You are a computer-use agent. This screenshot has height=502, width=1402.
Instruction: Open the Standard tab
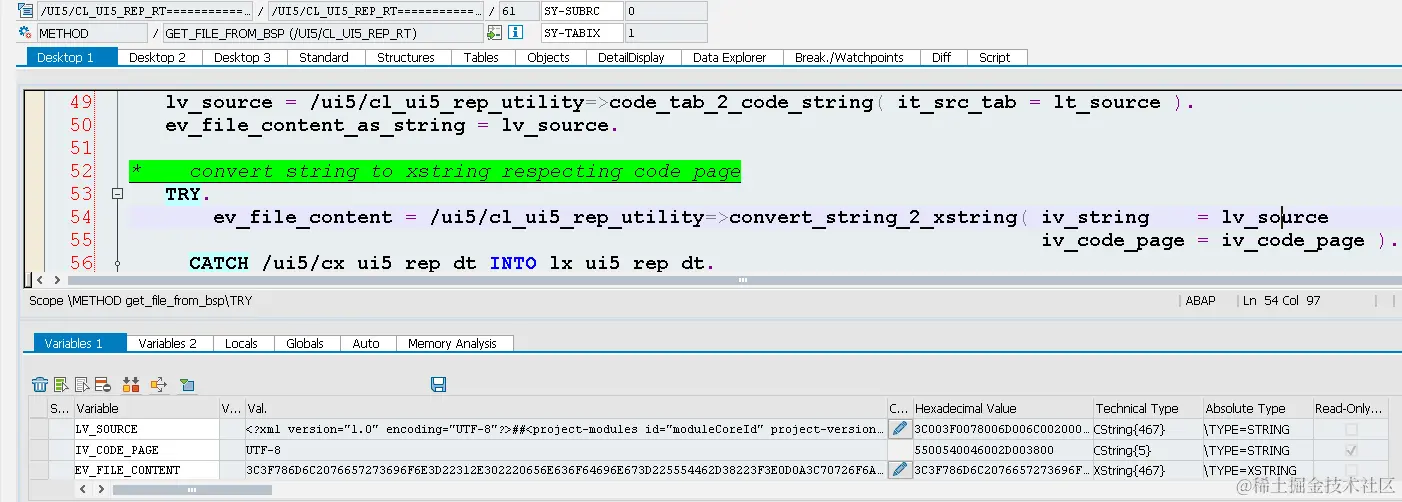coord(324,57)
